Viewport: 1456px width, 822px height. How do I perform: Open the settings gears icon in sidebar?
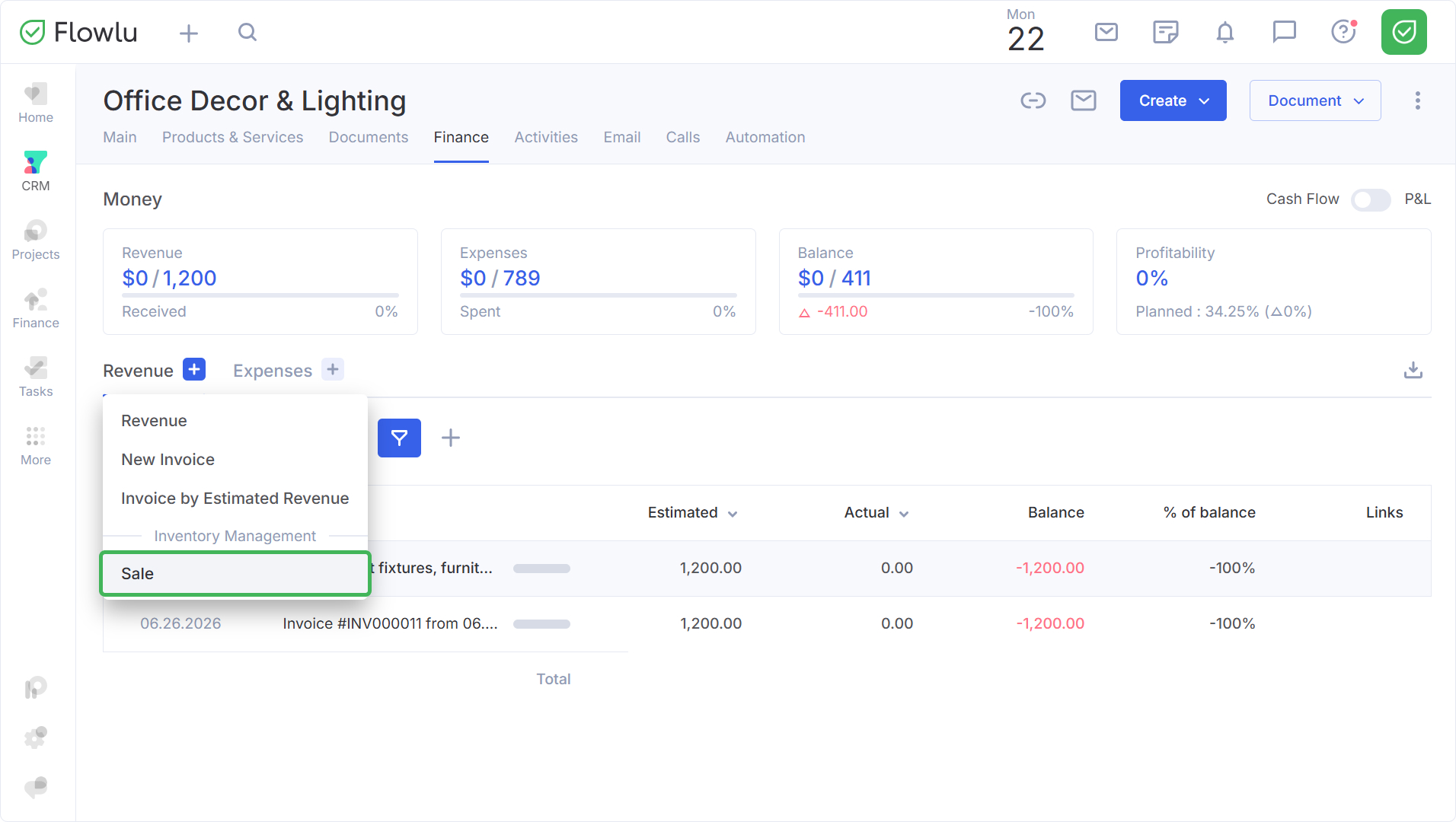pos(36,737)
